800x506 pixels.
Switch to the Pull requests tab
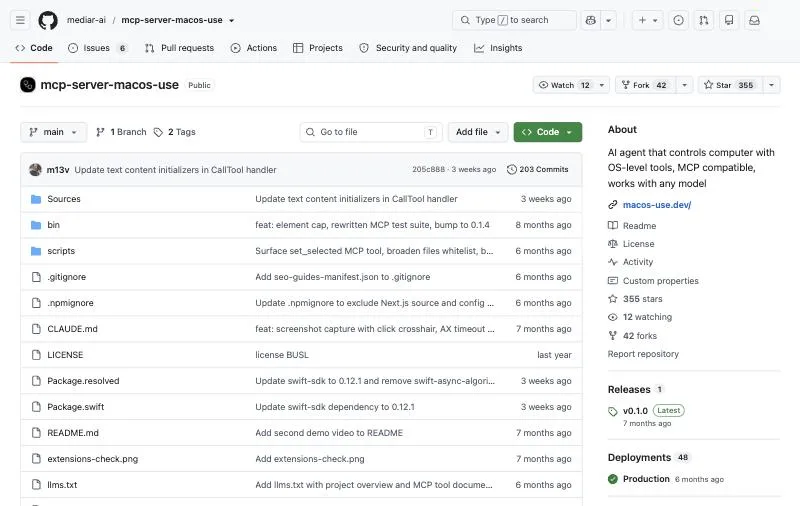coord(180,48)
